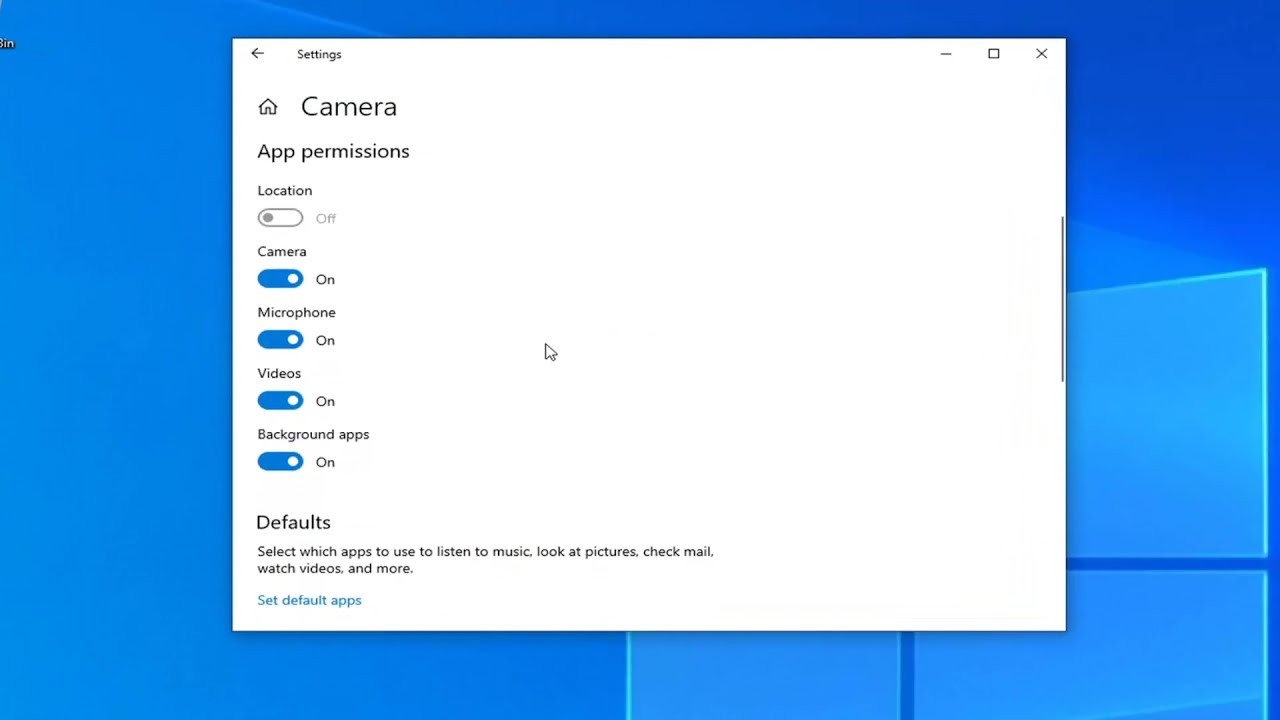Click the Settings window vertical scrollbar

1062,298
